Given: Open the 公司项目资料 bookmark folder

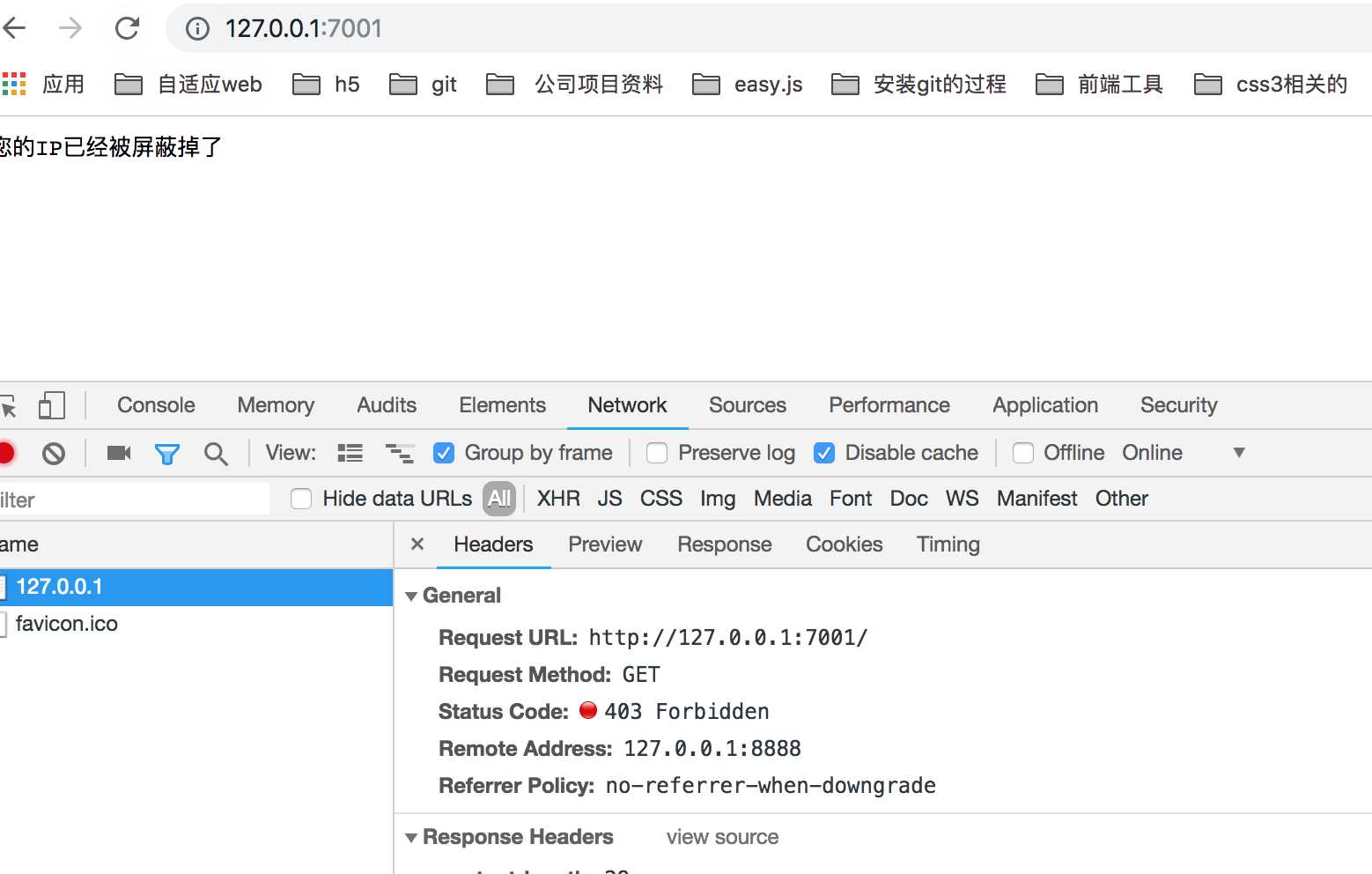Looking at the screenshot, I should pos(575,85).
